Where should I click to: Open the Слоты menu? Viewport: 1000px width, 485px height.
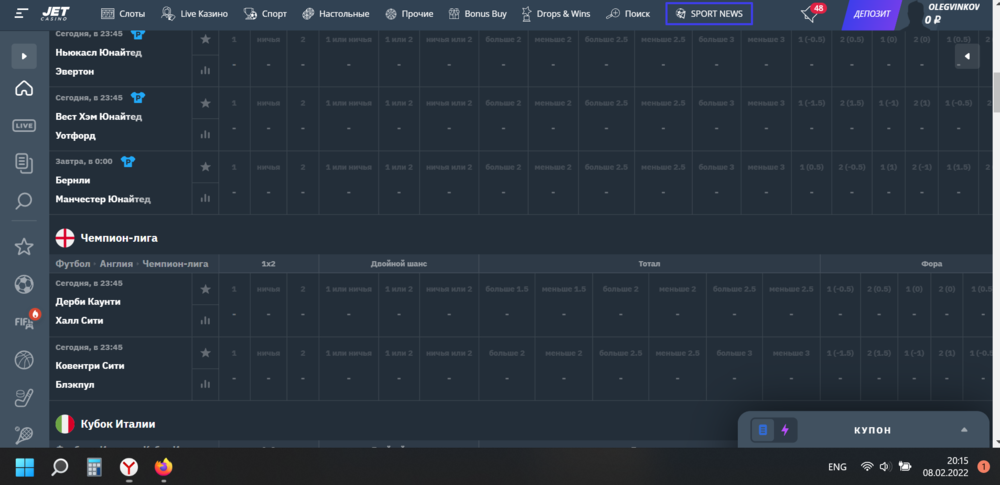pos(123,13)
